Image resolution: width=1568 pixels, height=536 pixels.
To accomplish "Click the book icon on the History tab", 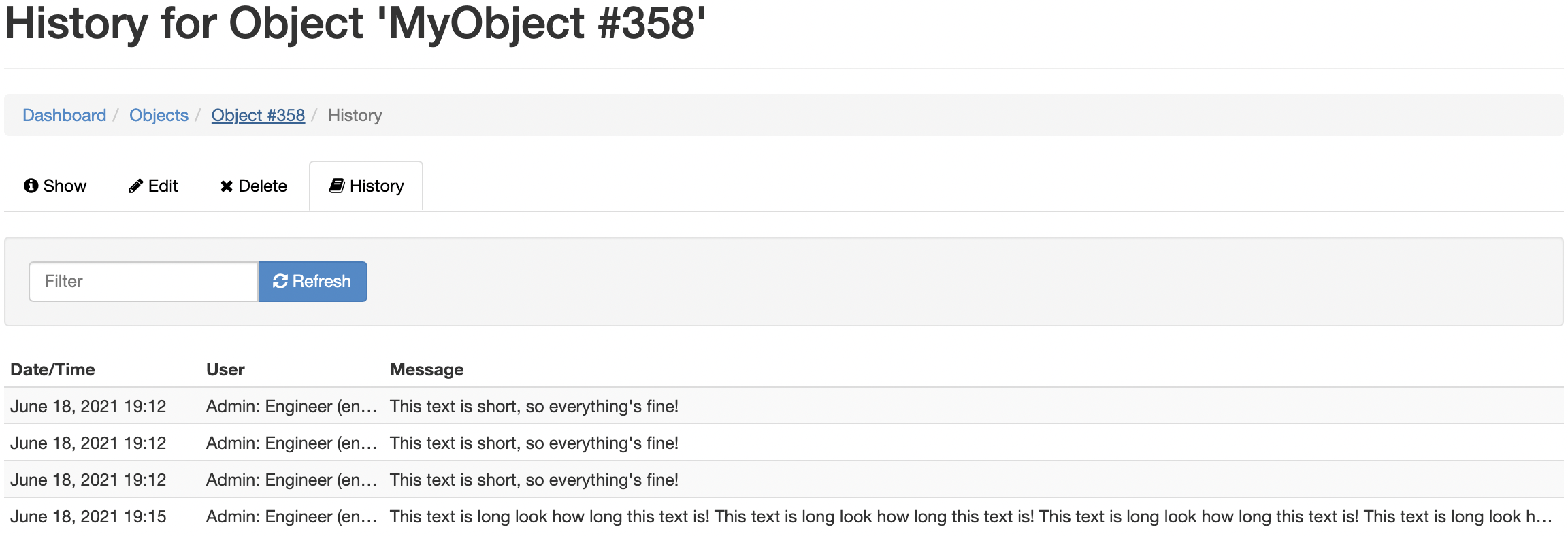I will point(336,185).
